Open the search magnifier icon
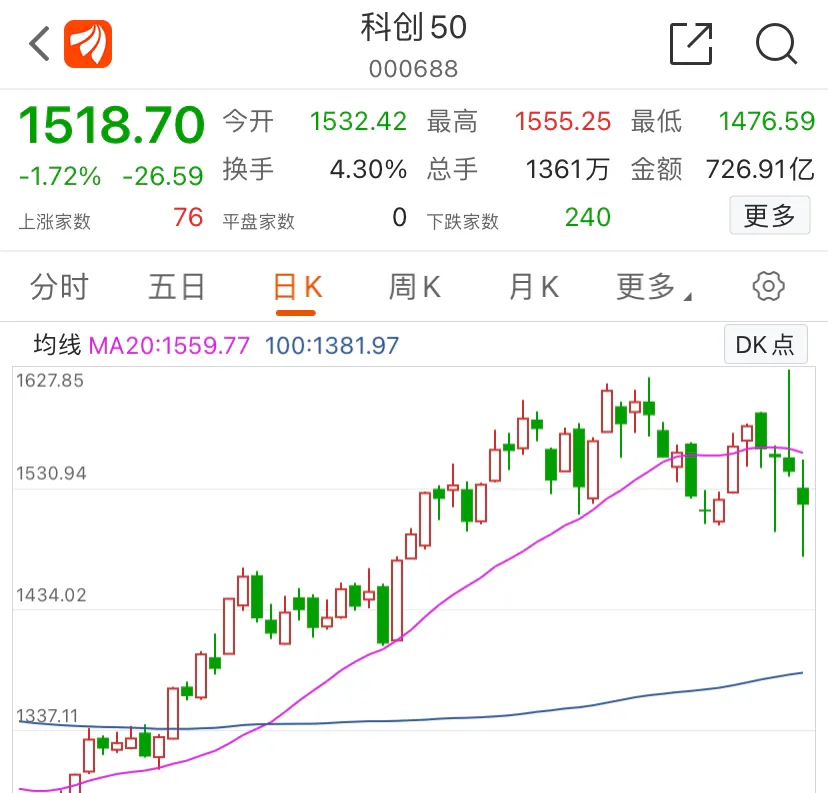The width and height of the screenshot is (828, 793). [x=776, y=44]
